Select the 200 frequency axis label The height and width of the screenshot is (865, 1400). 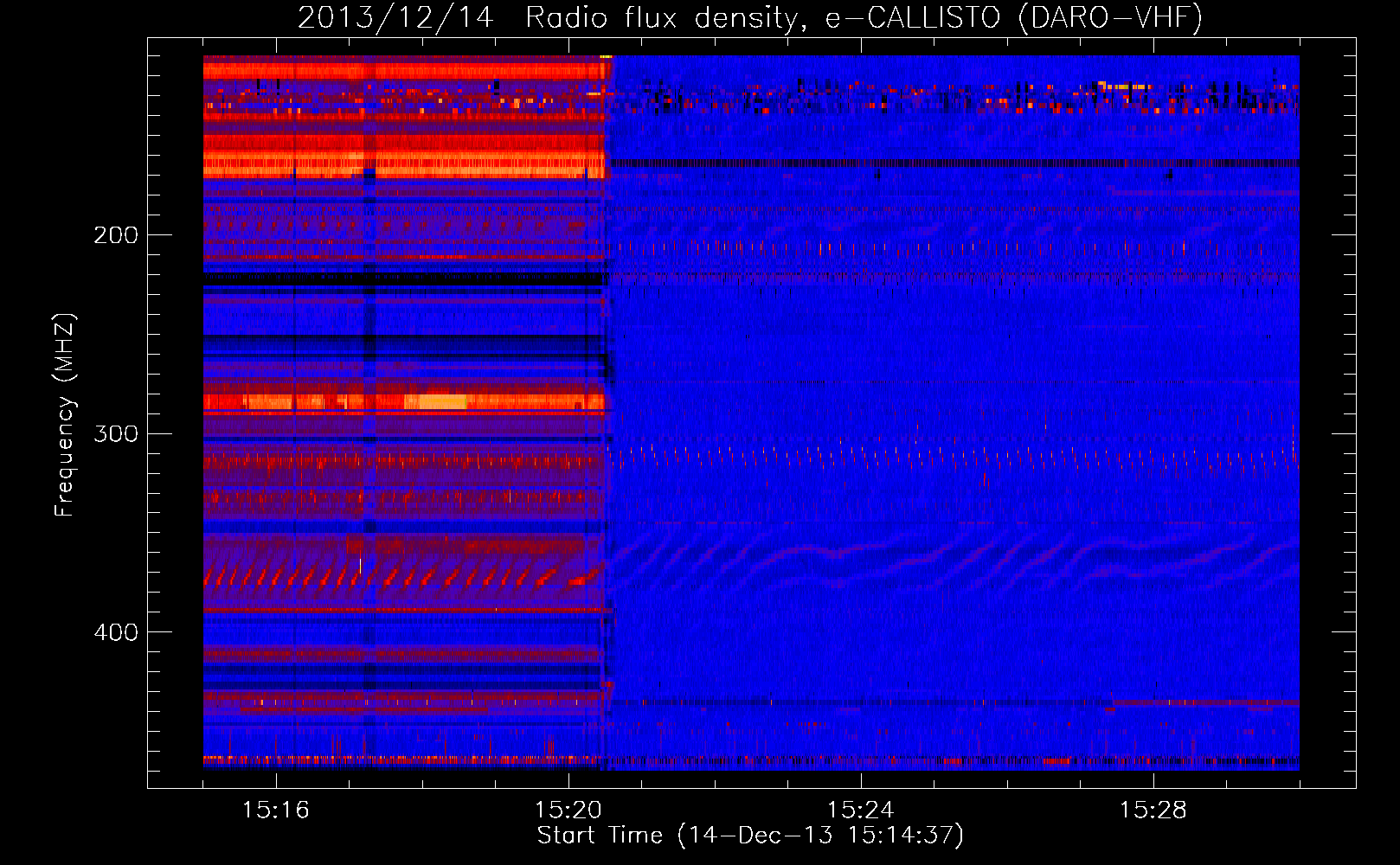[116, 235]
